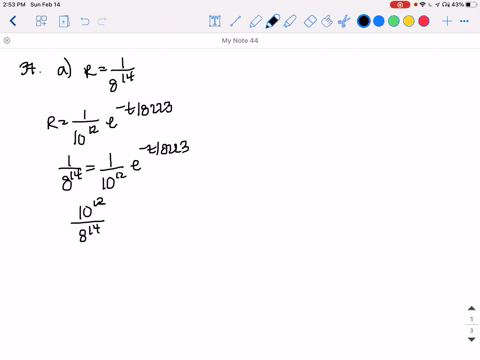480x360 pixels.
Task: Undo the last stroke
Action: click(x=85, y=22)
